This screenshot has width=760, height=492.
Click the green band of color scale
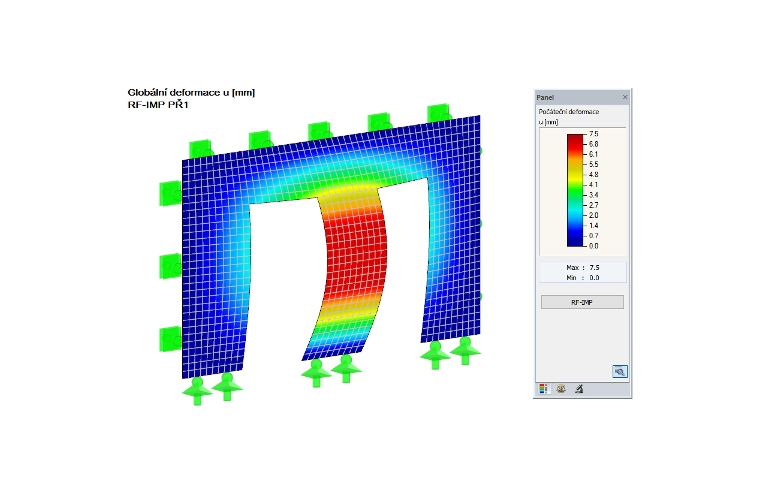point(575,191)
